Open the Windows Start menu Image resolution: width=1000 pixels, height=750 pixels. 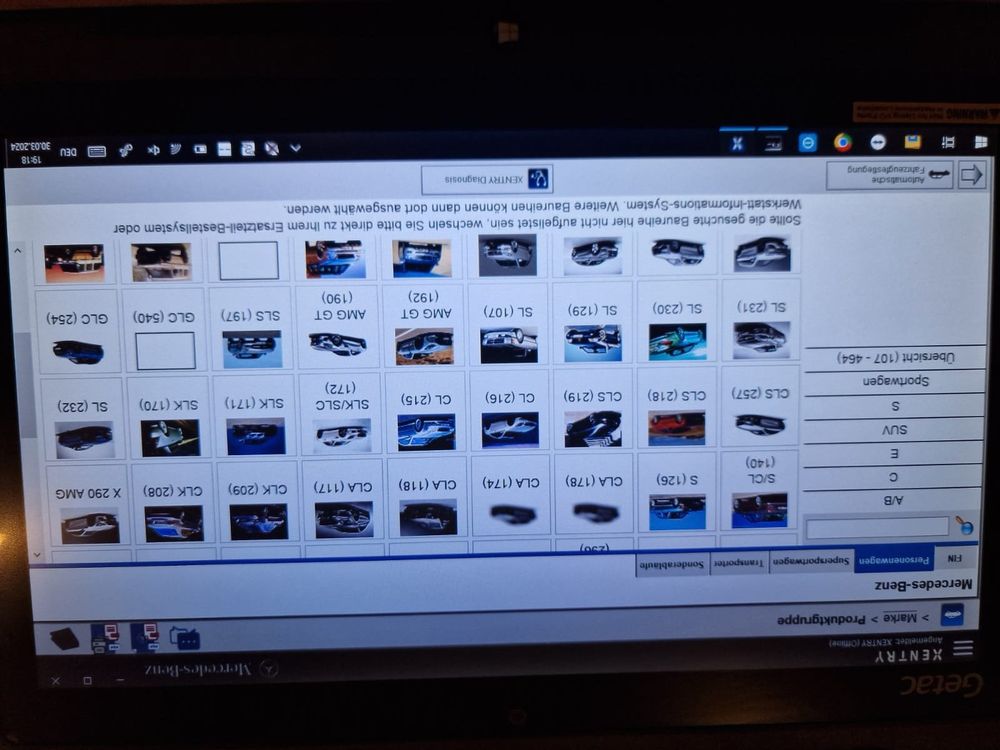click(x=981, y=142)
